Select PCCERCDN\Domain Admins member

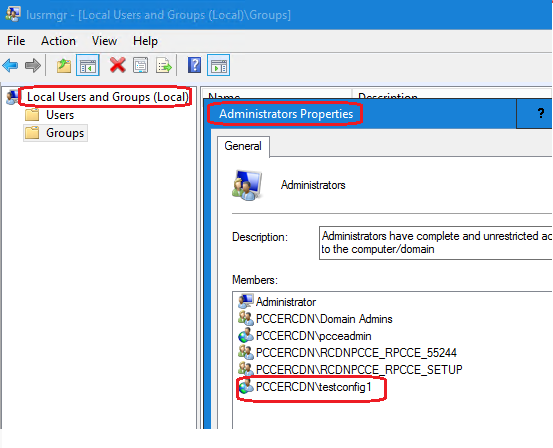[324, 319]
